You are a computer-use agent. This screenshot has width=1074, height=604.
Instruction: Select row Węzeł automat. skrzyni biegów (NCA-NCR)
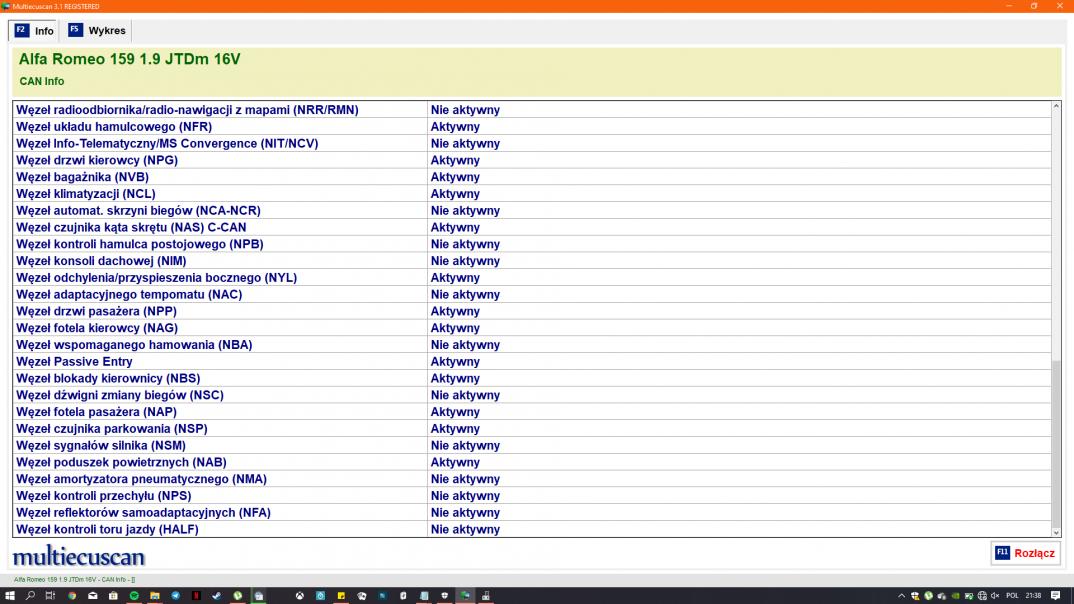(532, 210)
